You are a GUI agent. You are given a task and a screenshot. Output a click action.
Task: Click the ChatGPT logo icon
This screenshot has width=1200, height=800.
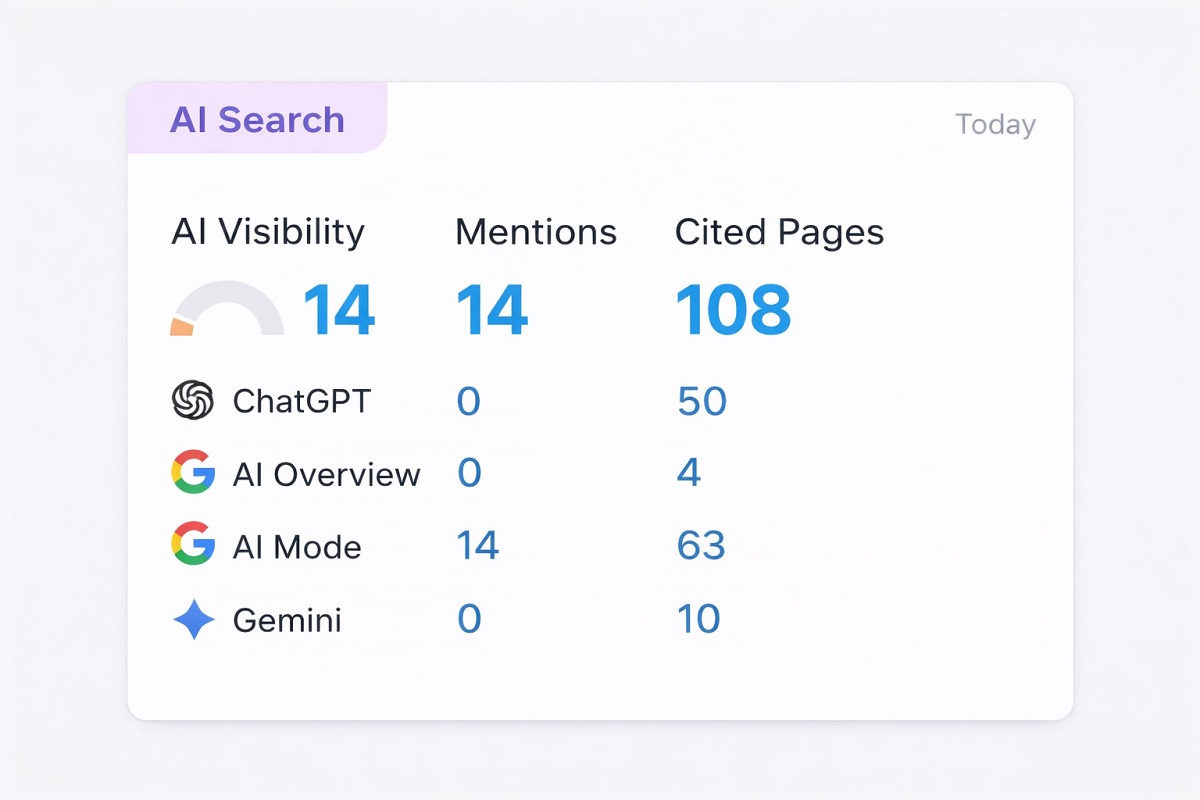pos(193,401)
